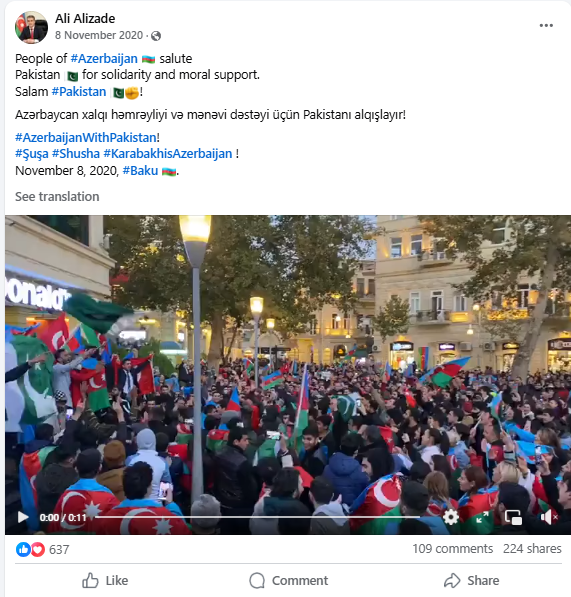
Task: Like the post
Action: pos(105,581)
